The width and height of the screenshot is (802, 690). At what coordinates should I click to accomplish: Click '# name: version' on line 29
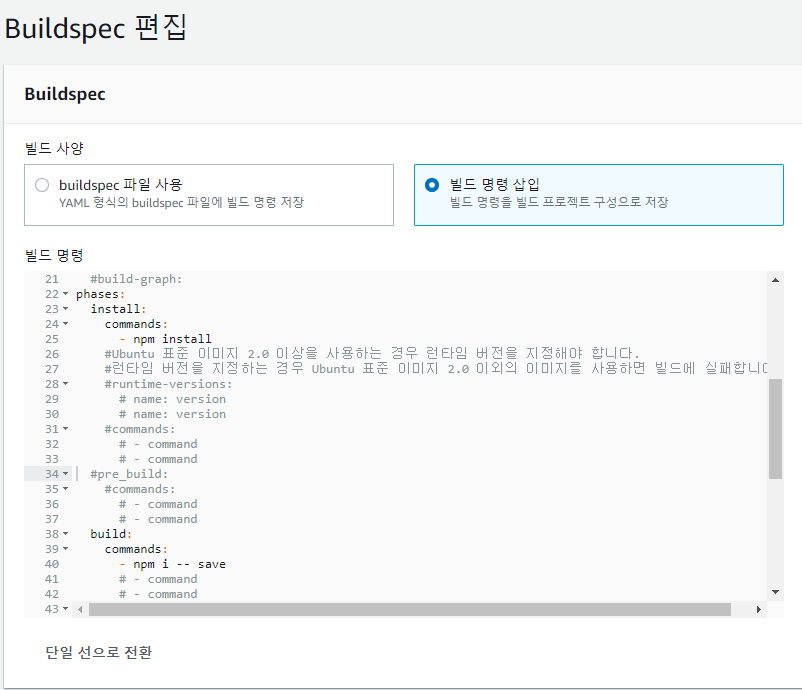tap(172, 399)
